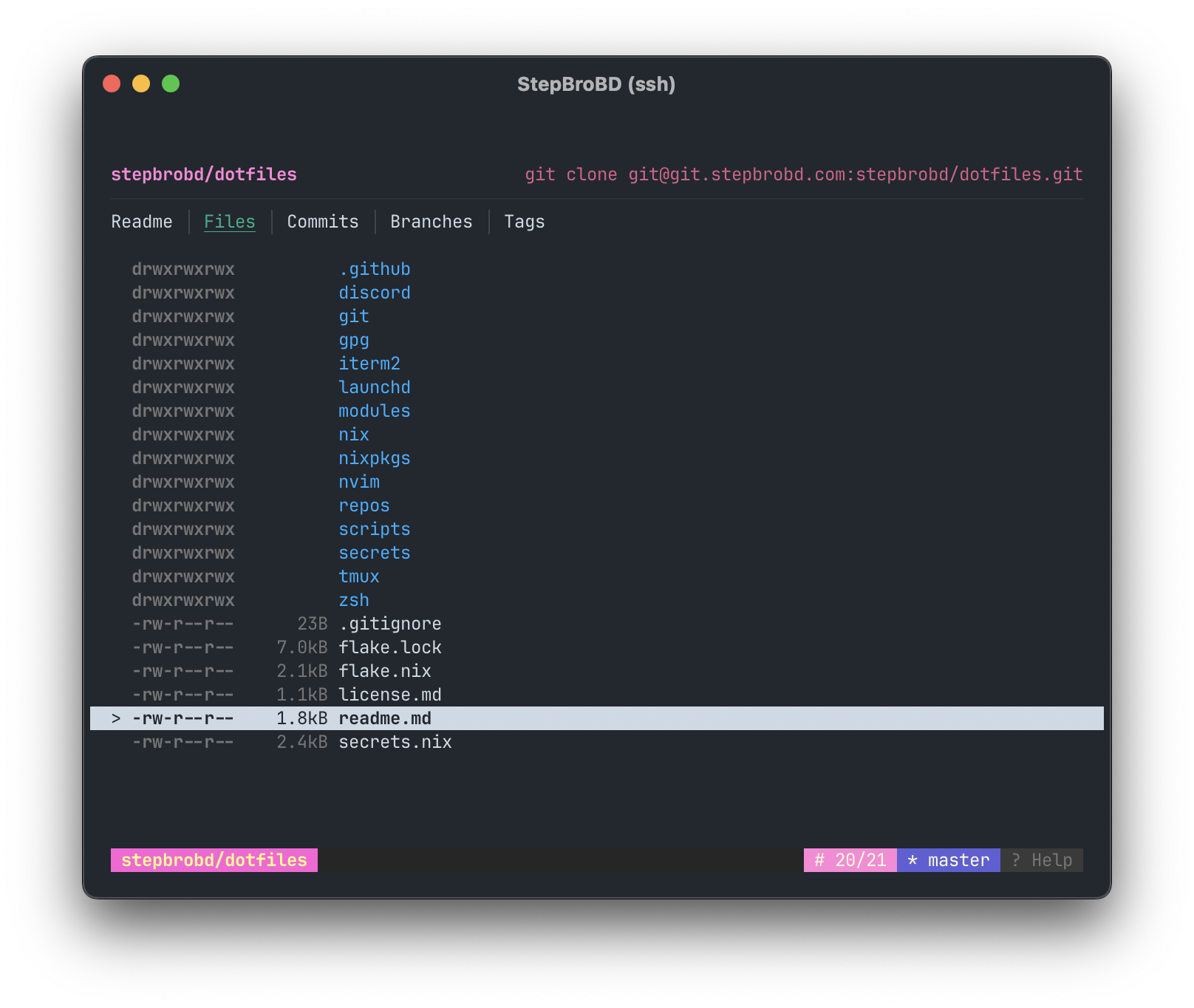Open the highlighted readme.md file
Viewport: 1194px width, 1008px height.
(x=385, y=718)
